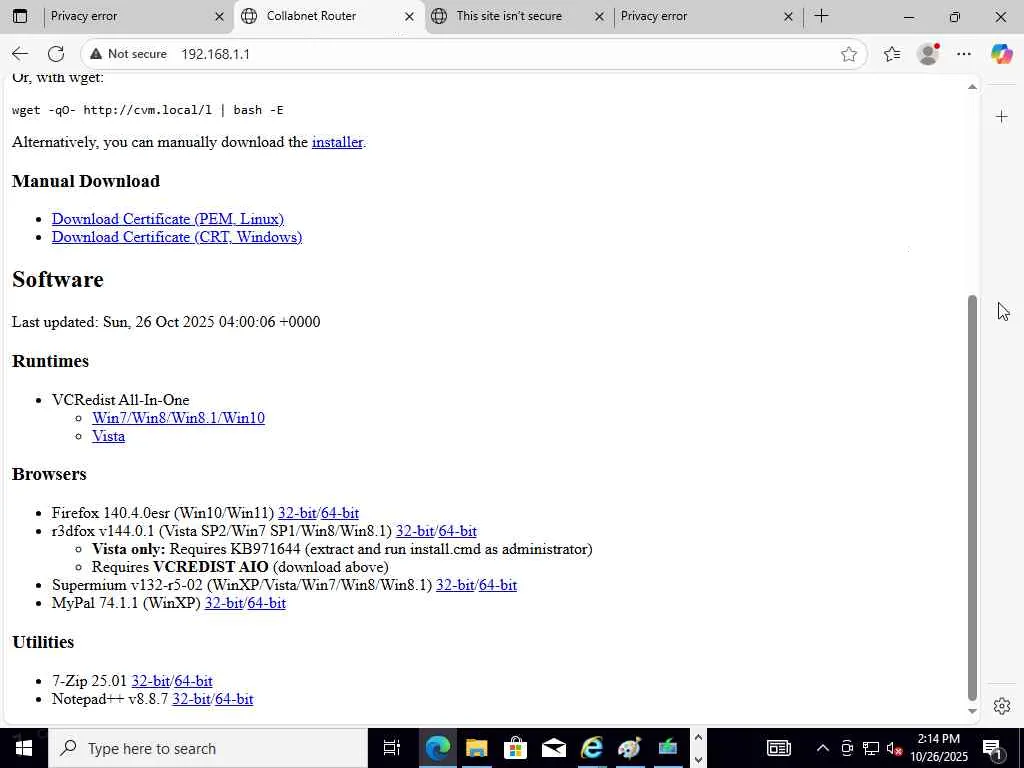Open the Windows Start menu

pos(24,748)
